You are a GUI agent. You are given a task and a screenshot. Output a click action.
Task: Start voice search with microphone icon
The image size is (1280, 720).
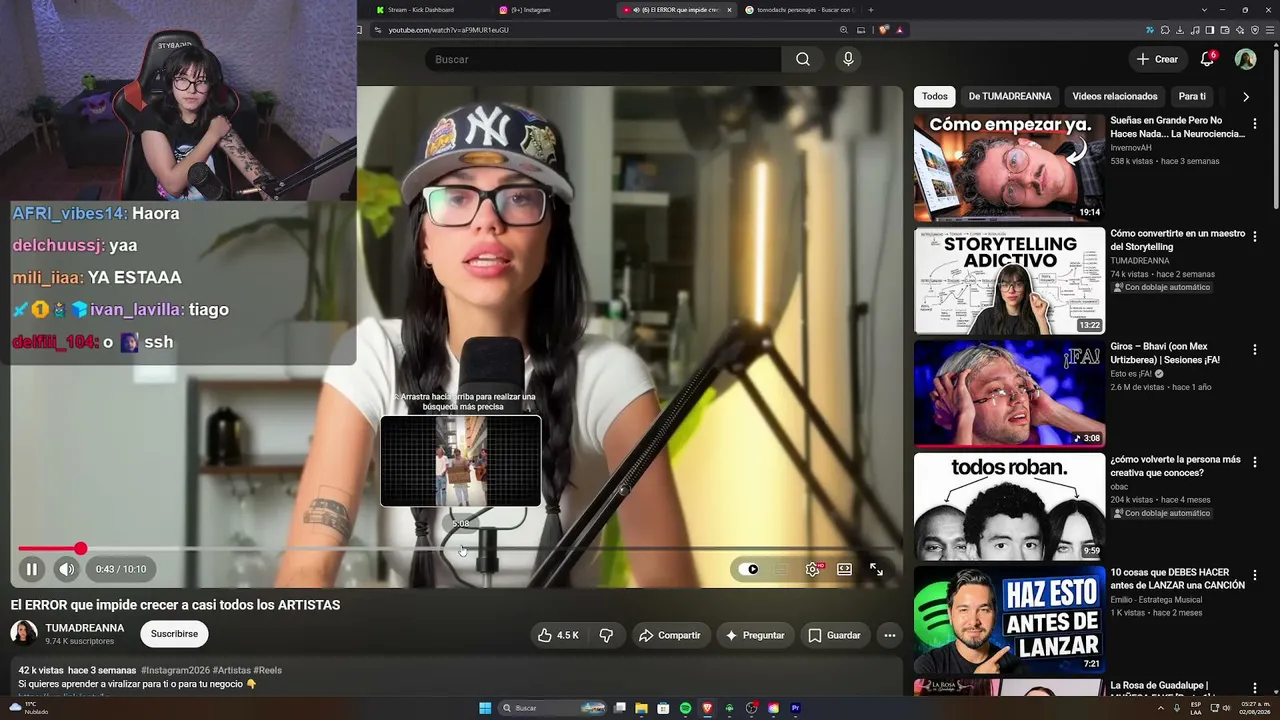click(x=848, y=59)
